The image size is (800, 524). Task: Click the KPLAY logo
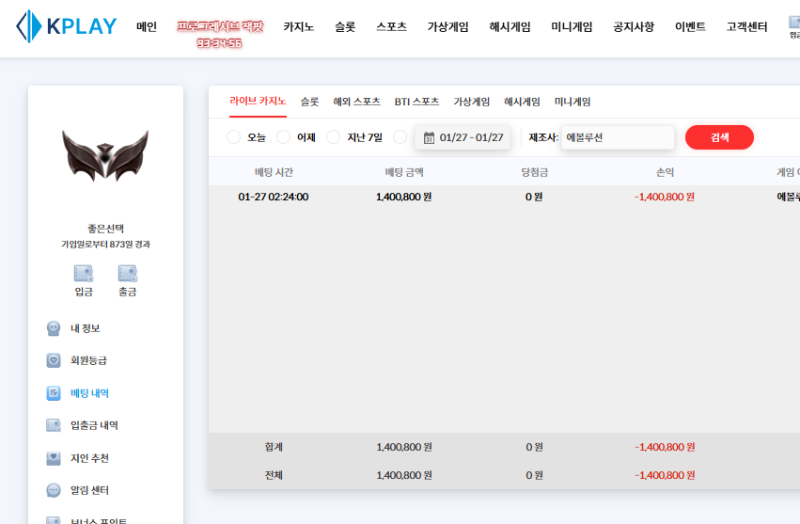66,27
